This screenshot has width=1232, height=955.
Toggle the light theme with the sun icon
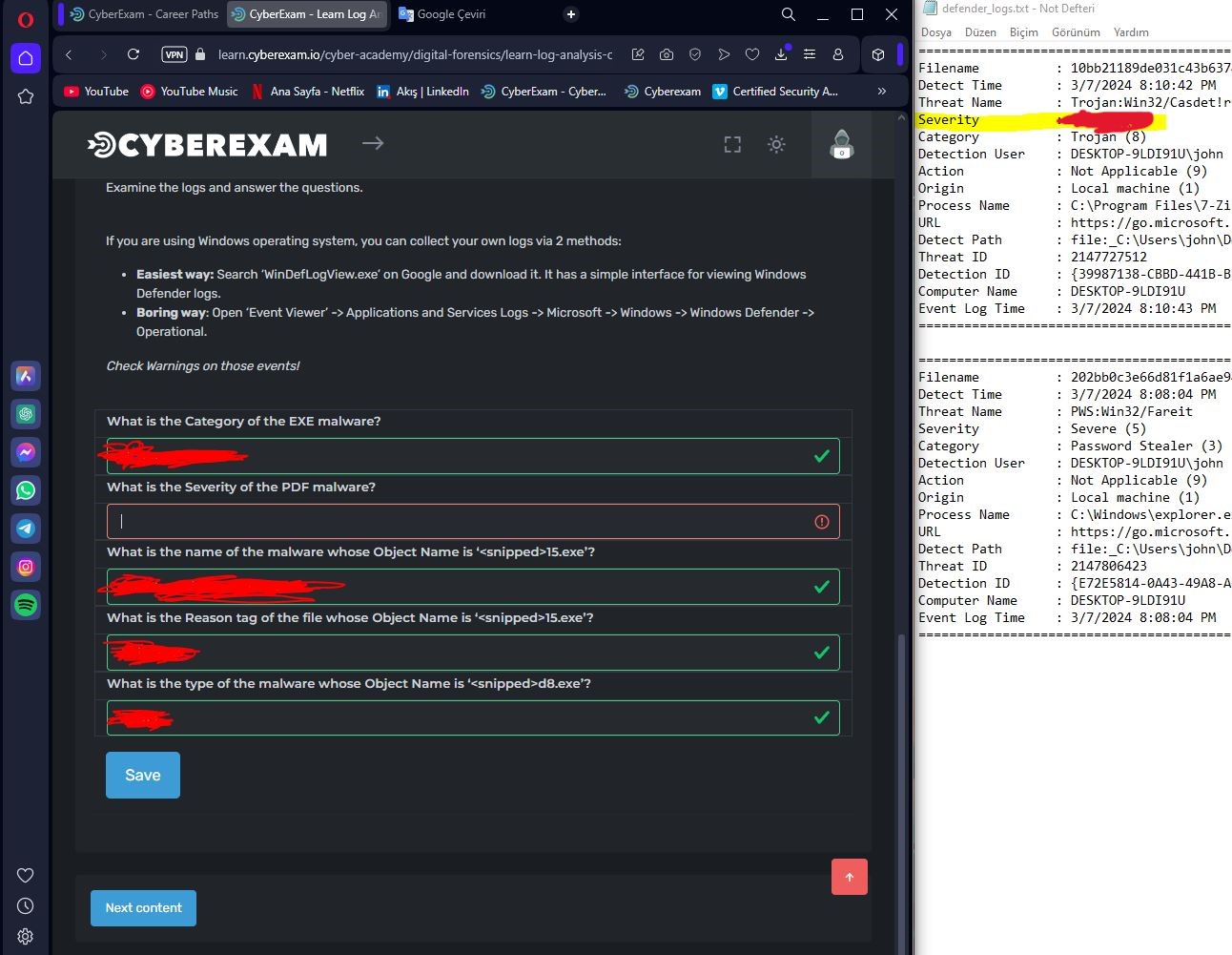[776, 144]
